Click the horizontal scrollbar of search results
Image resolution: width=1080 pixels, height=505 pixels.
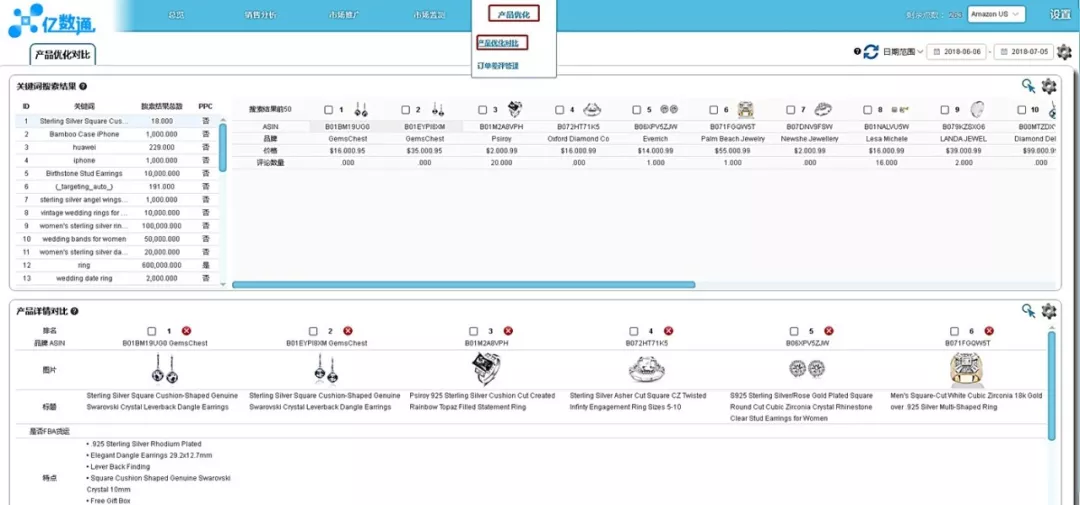coord(464,284)
